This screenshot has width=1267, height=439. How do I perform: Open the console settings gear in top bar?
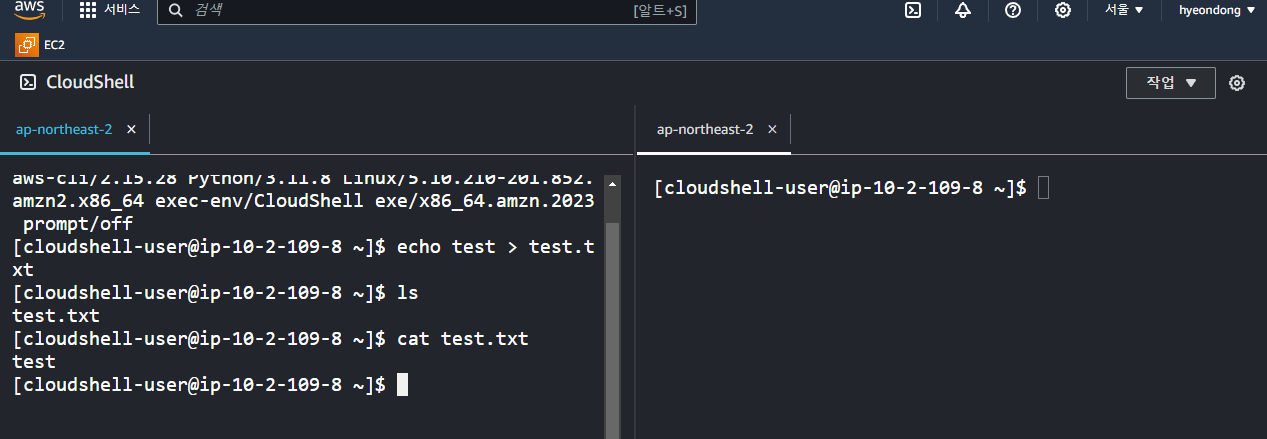pyautogui.click(x=1063, y=10)
